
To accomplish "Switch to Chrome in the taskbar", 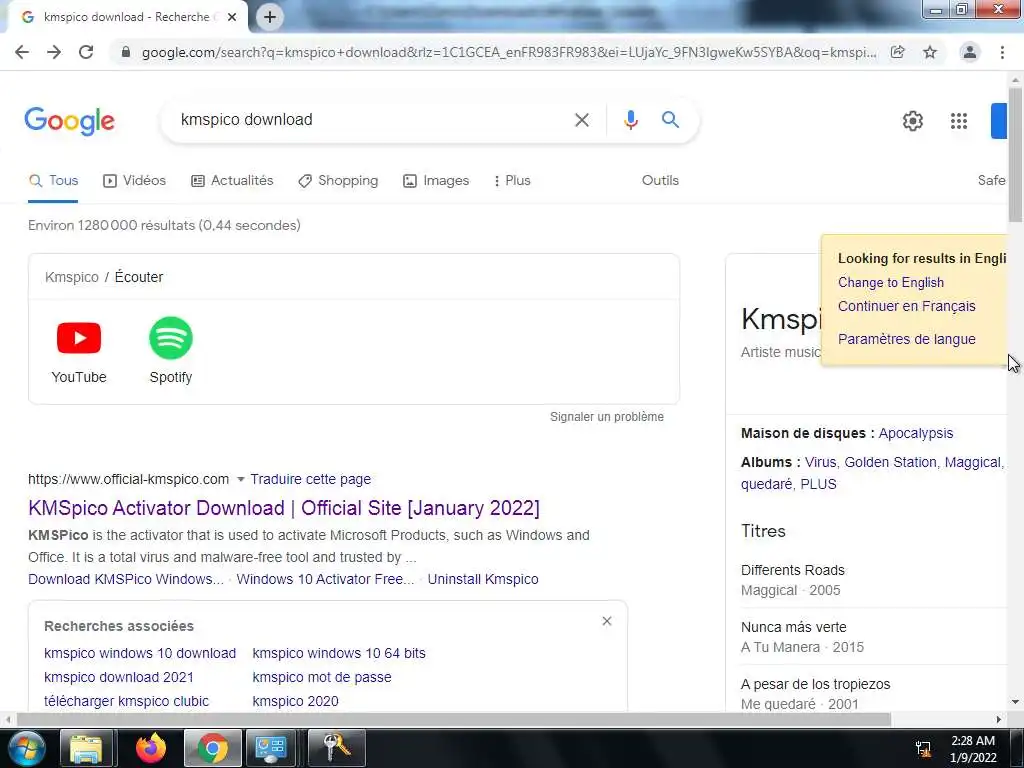I will click(x=212, y=748).
